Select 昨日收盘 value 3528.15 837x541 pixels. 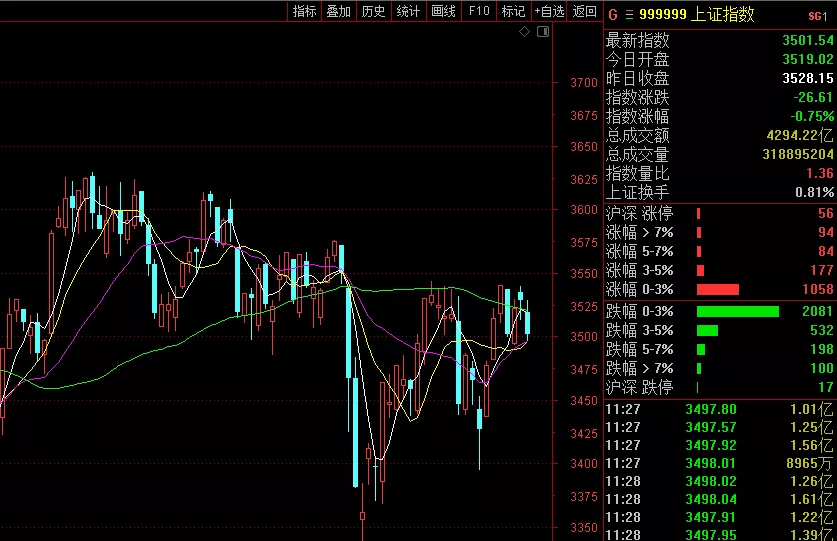click(808, 79)
